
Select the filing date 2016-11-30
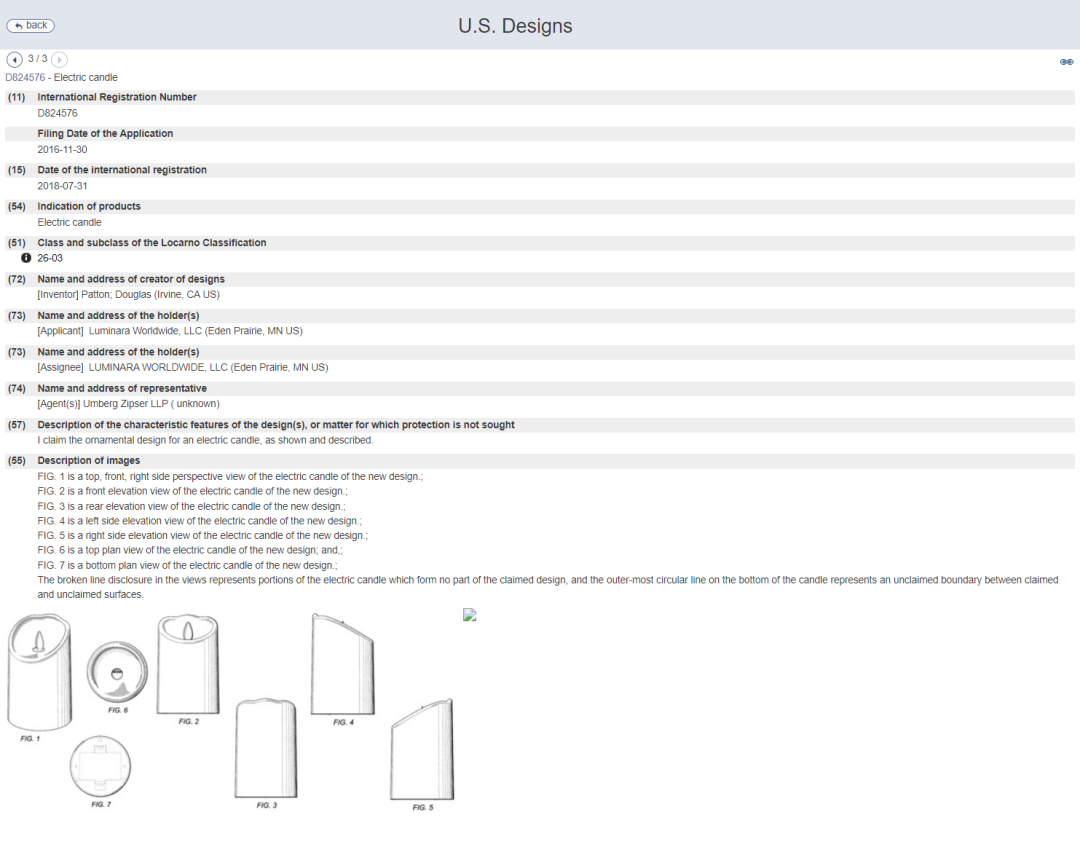(x=62, y=149)
